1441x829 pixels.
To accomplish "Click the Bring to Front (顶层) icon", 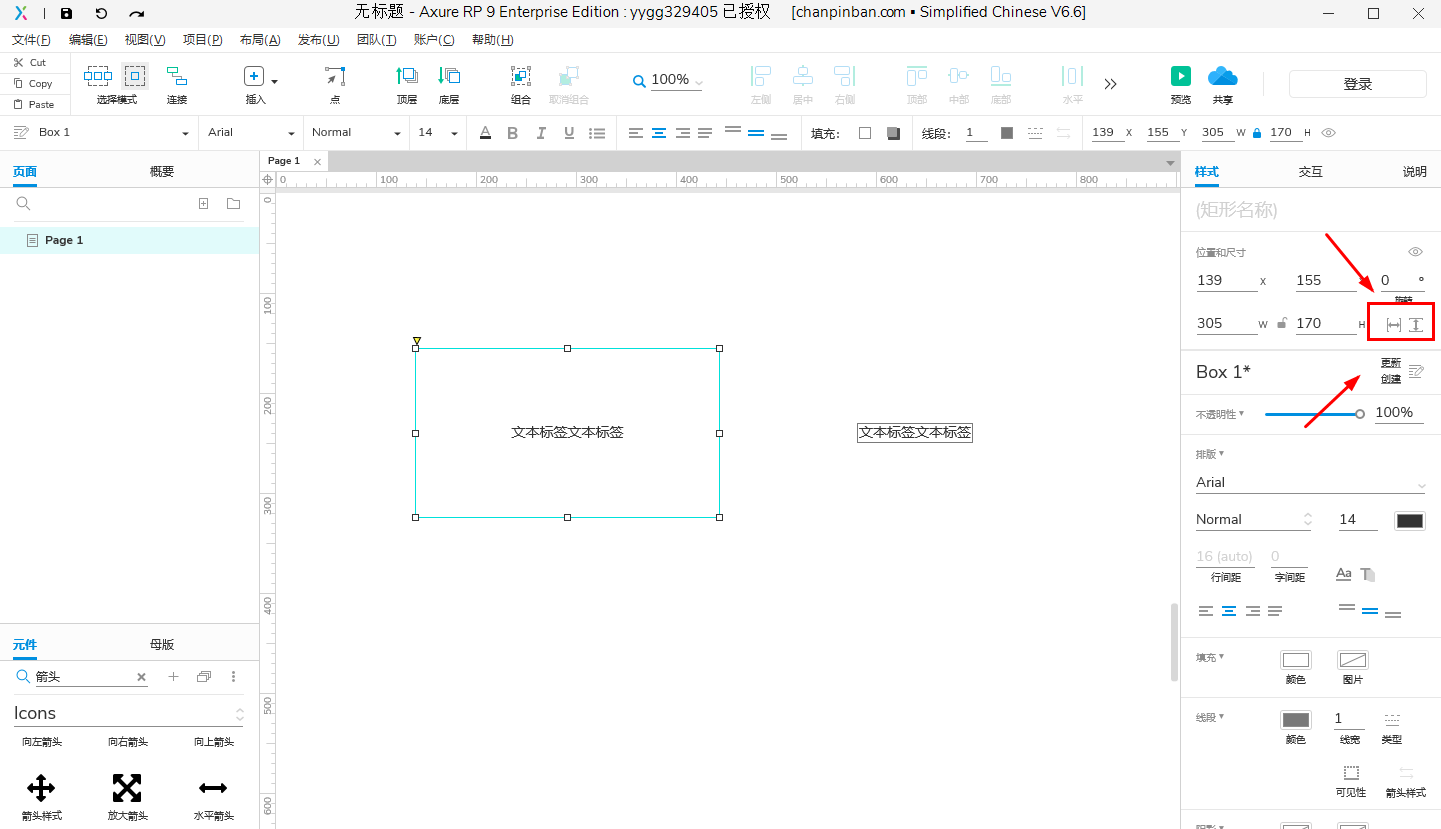I will click(407, 76).
